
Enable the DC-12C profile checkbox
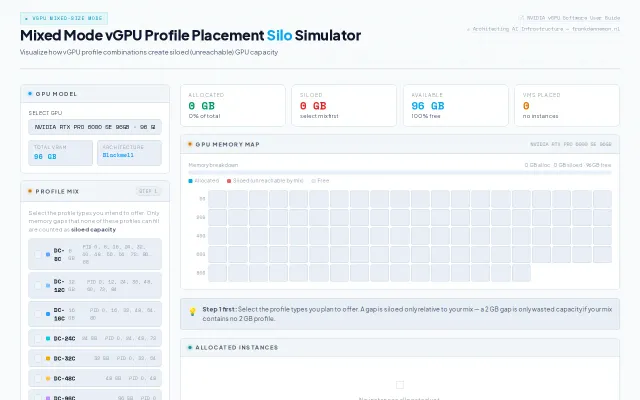pyautogui.click(x=38, y=285)
